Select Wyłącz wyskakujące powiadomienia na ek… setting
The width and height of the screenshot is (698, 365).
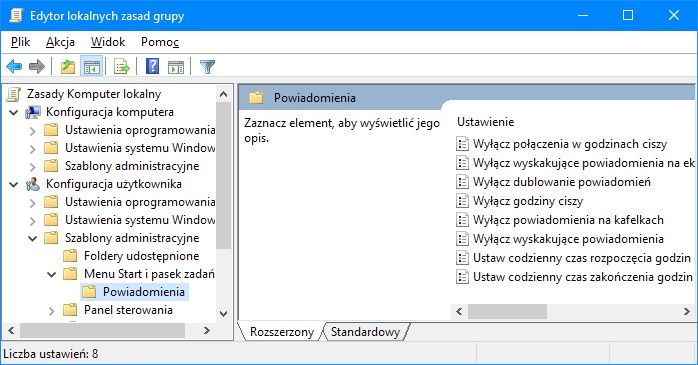coord(583,163)
